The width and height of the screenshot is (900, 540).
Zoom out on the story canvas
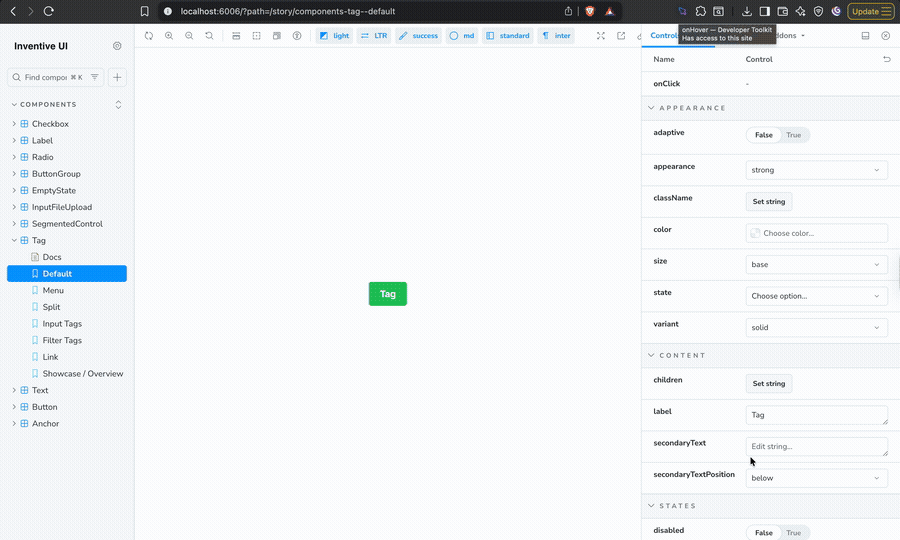coord(189,36)
